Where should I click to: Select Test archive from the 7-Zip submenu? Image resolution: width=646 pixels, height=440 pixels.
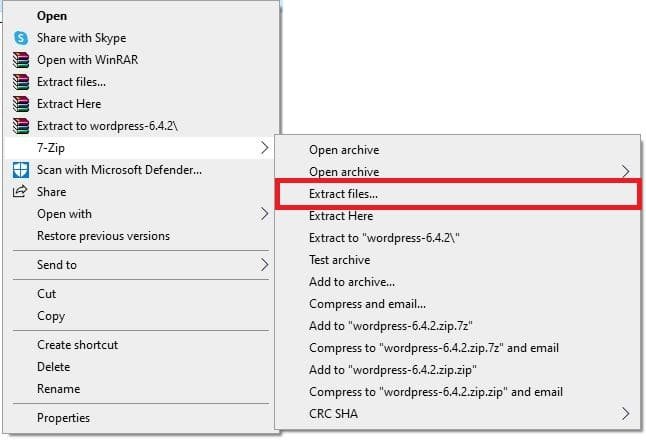pyautogui.click(x=339, y=260)
